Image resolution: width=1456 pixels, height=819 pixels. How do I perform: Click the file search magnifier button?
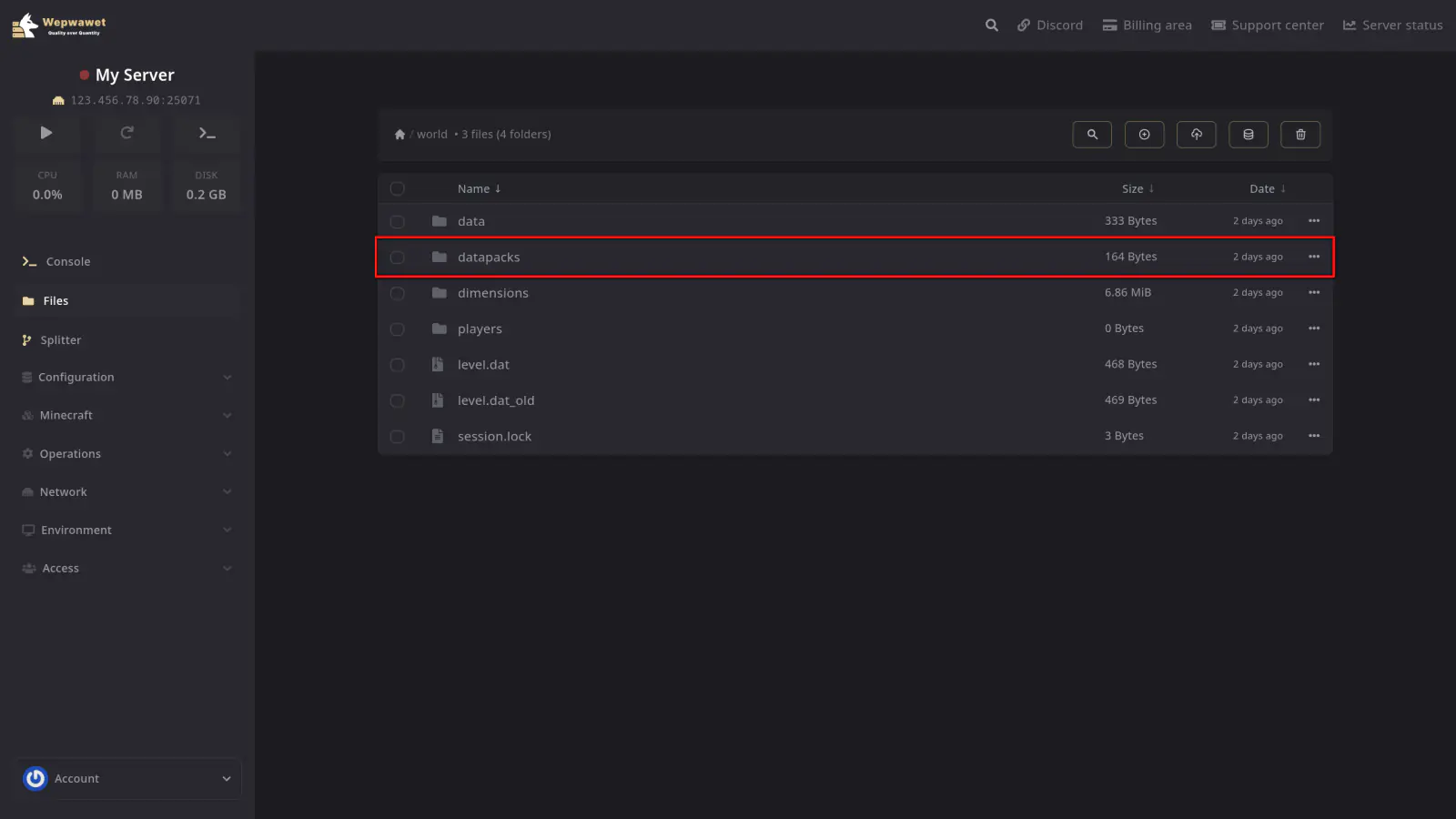coord(1092,135)
